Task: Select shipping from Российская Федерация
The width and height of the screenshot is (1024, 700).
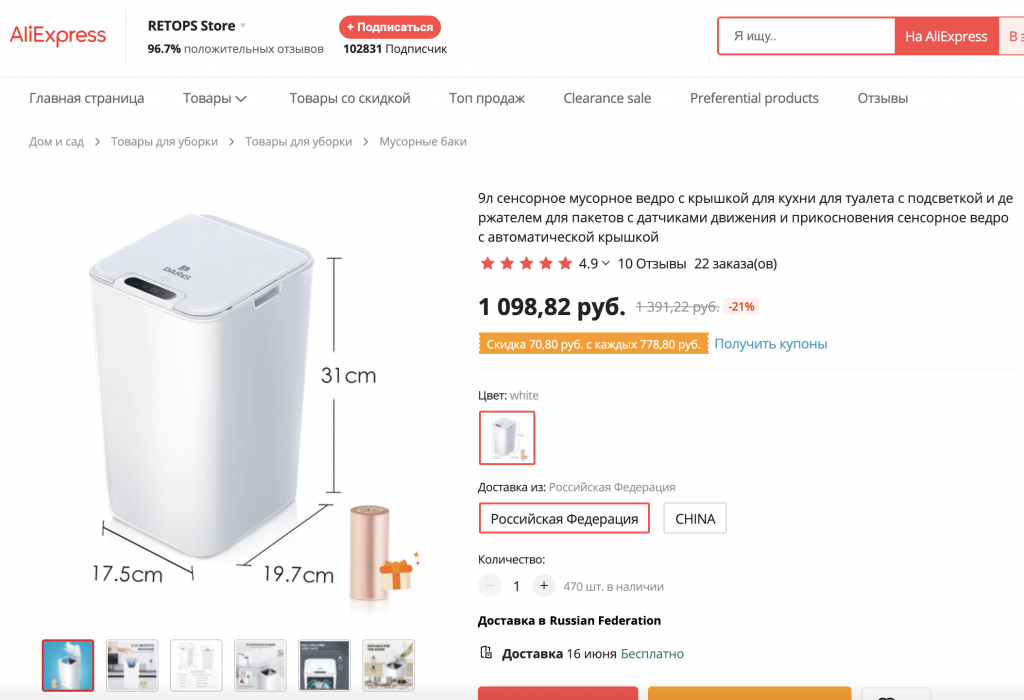Action: 564,519
